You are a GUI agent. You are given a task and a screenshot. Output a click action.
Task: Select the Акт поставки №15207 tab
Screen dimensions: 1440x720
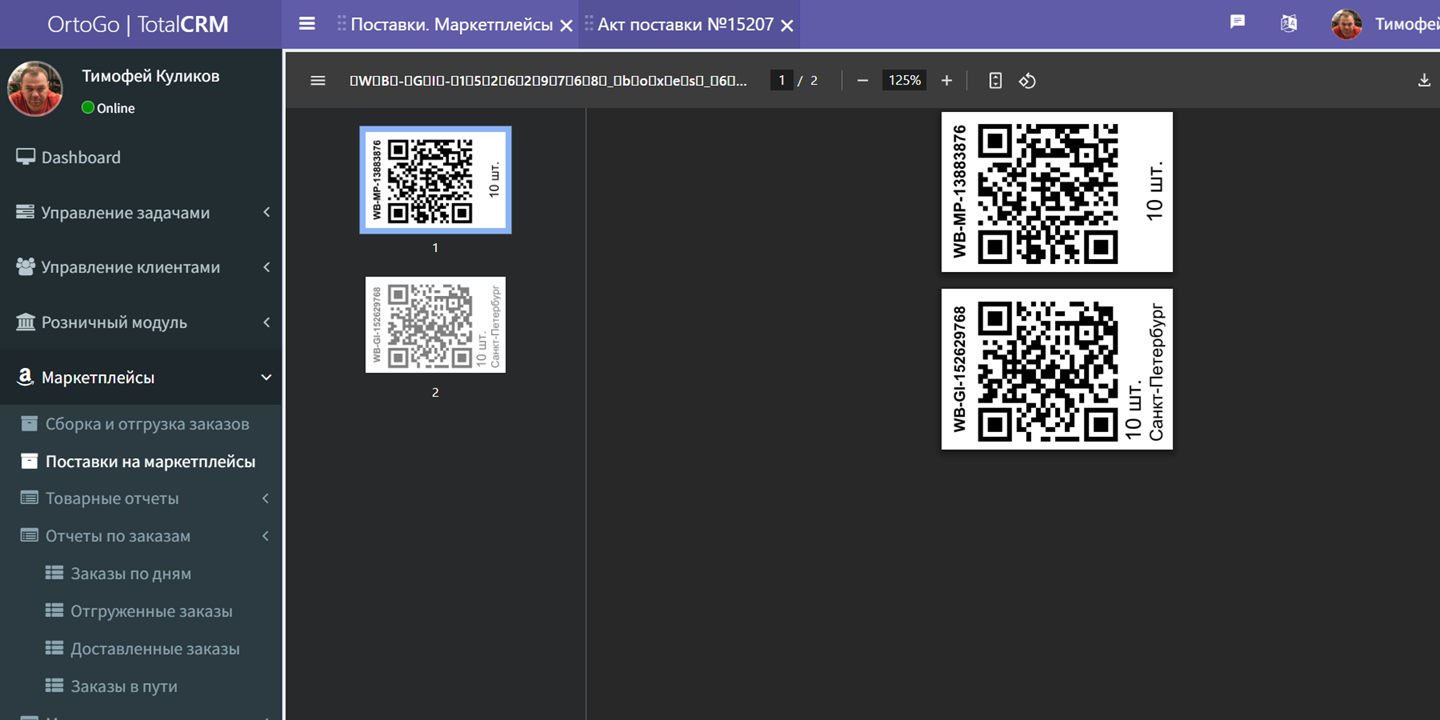(686, 24)
